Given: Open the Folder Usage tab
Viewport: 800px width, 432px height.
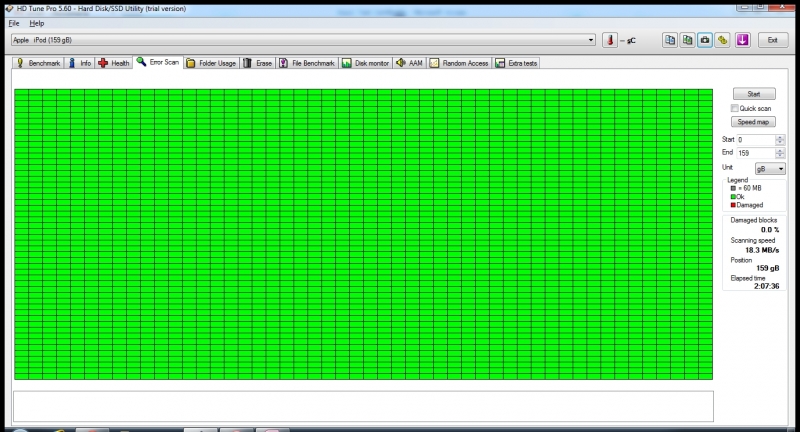Looking at the screenshot, I should click(x=211, y=63).
